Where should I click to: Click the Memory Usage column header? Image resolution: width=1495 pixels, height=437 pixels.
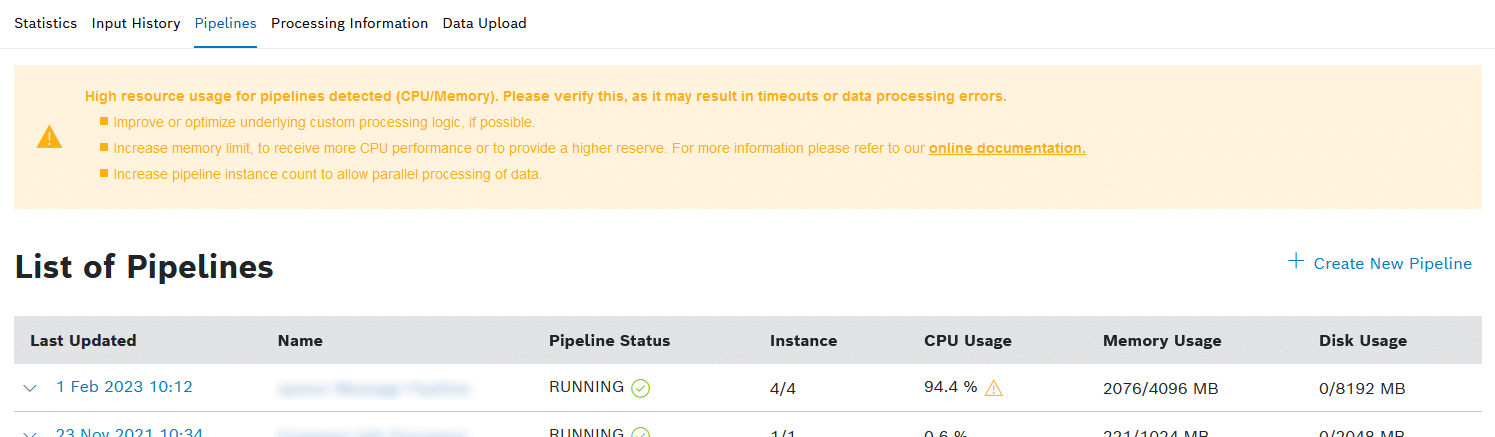pyautogui.click(x=1162, y=341)
